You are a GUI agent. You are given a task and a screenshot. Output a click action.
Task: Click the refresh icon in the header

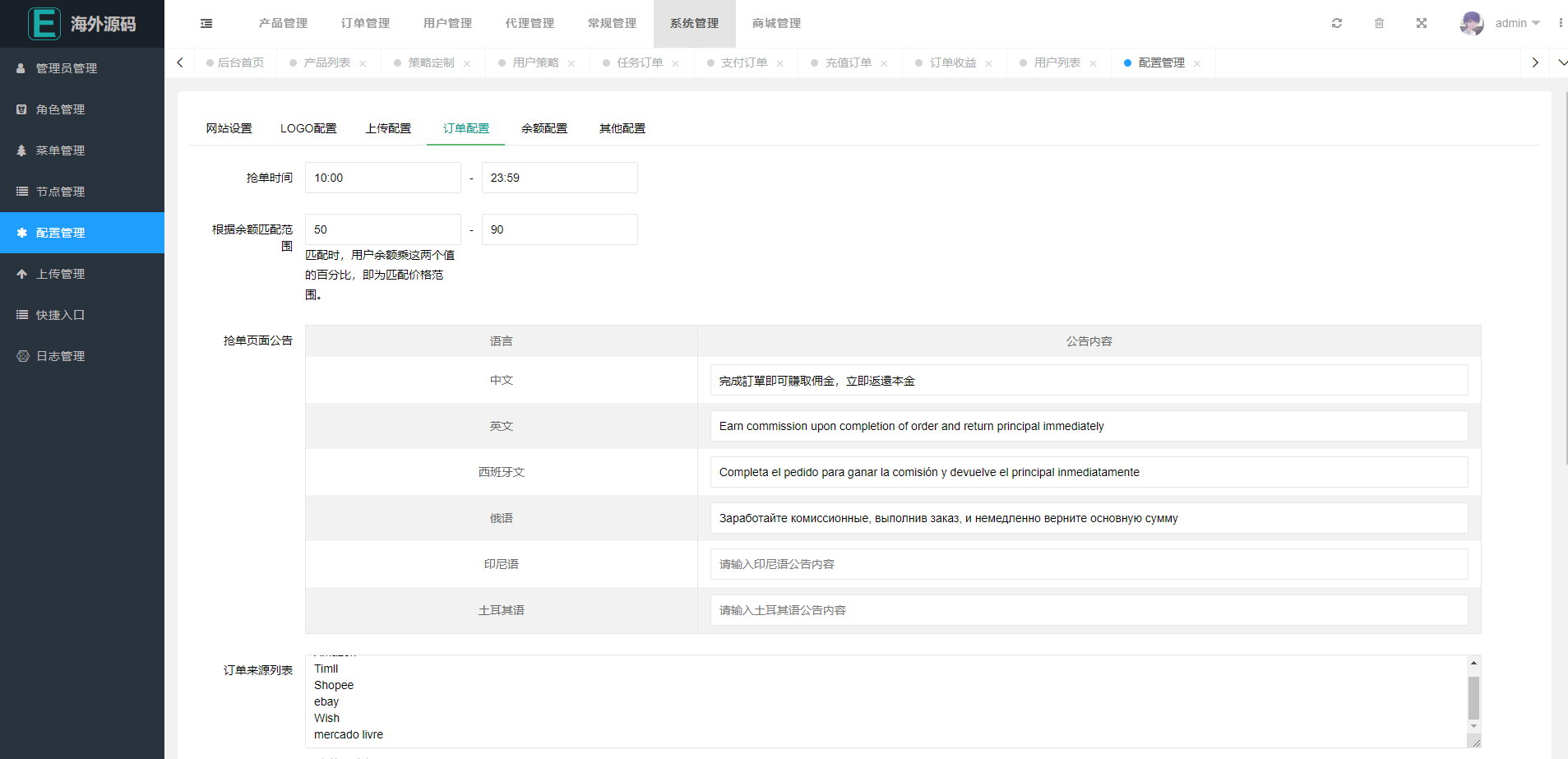(1336, 23)
